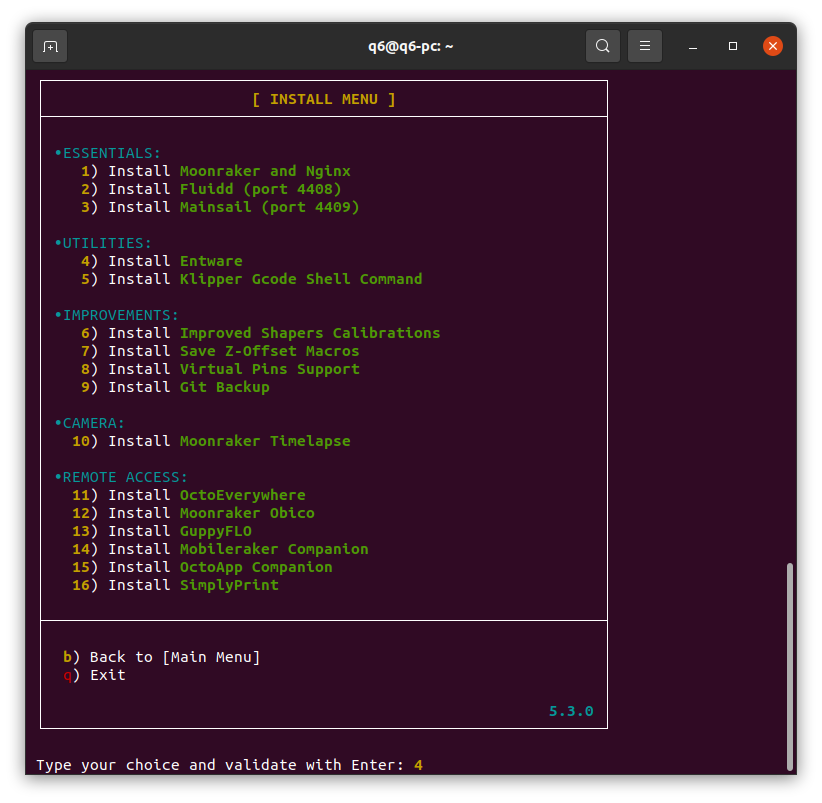This screenshot has width=822, height=803.
Task: Close the terminal window
Action: [x=772, y=46]
